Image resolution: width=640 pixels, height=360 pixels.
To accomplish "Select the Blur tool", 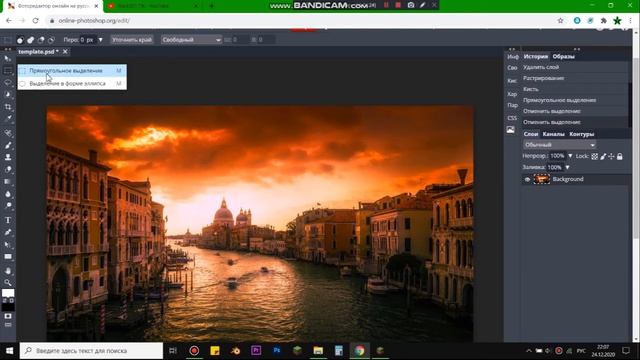I will click(x=8, y=193).
